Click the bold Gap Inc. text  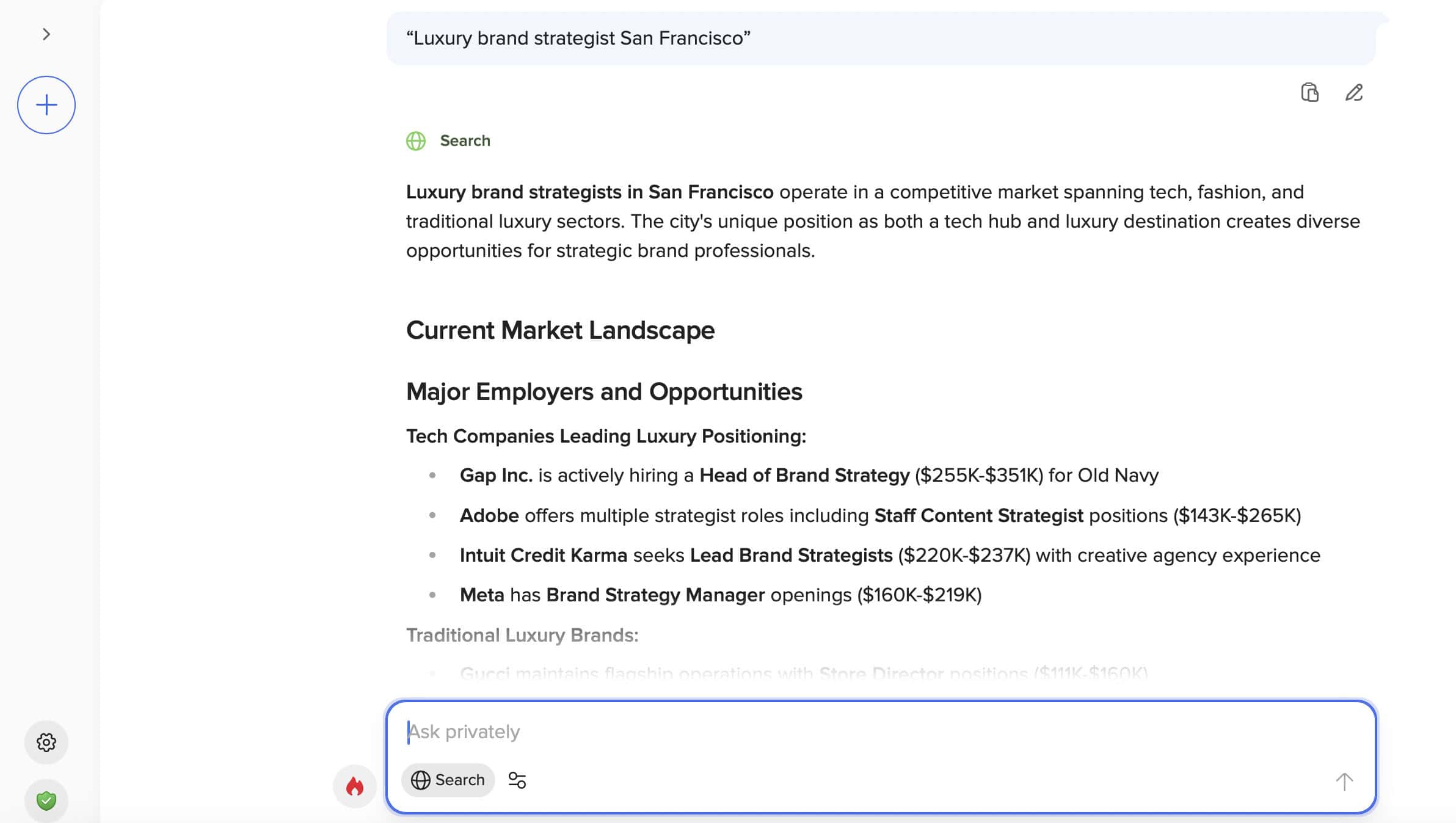(x=496, y=476)
